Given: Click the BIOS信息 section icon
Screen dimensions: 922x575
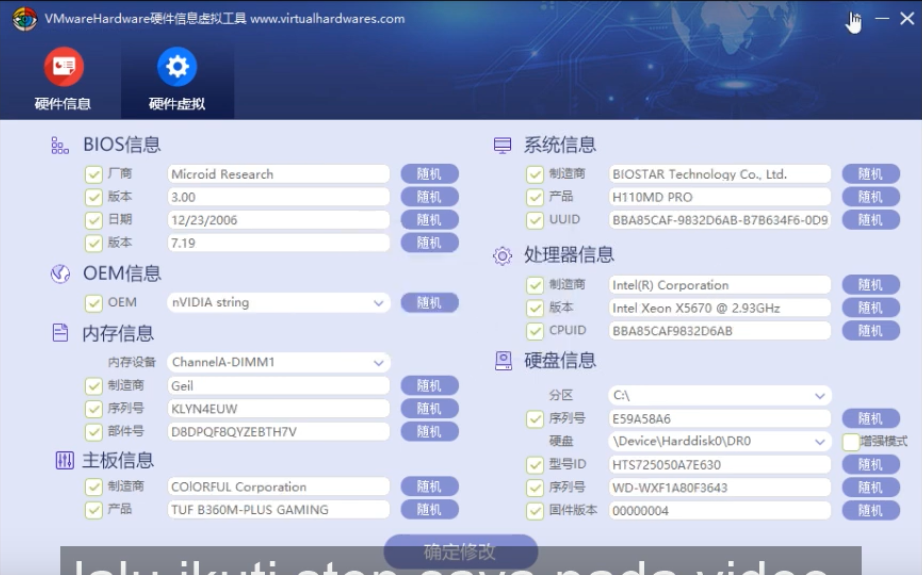Looking at the screenshot, I should coord(60,145).
